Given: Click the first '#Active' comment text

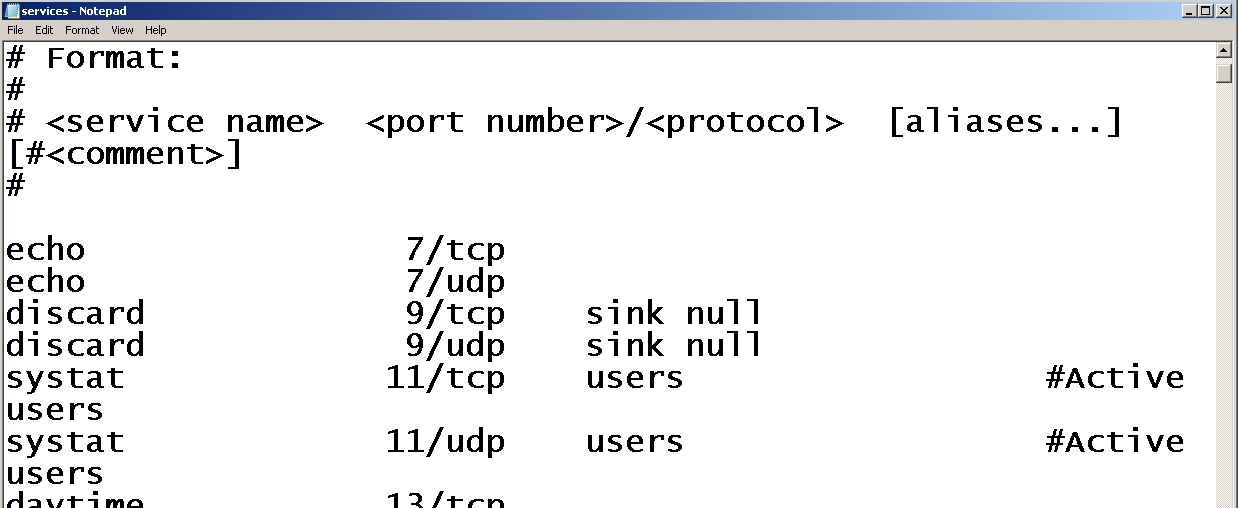Looking at the screenshot, I should (1115, 378).
